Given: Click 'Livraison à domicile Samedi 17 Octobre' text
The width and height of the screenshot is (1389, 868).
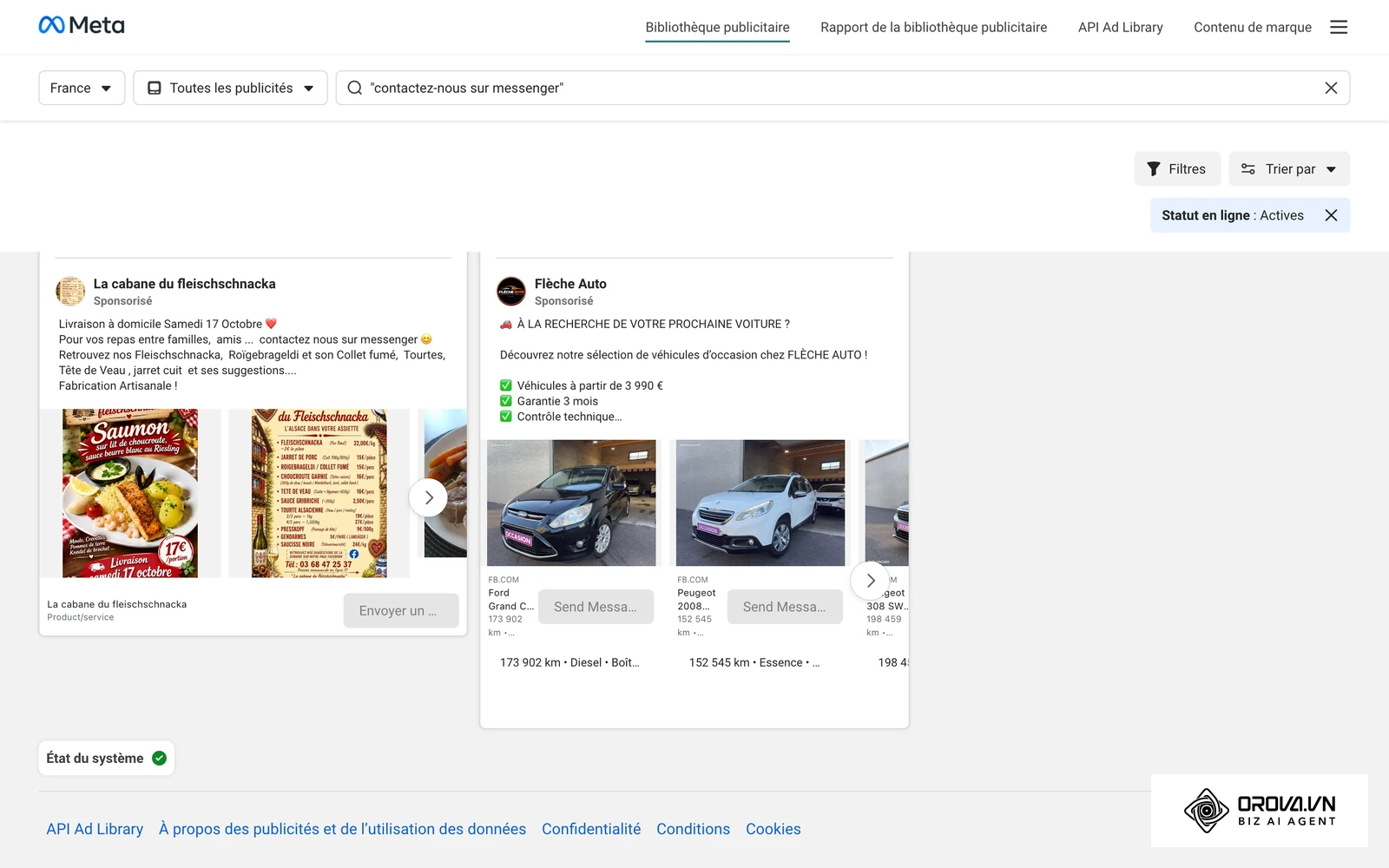Looking at the screenshot, I should click(161, 324).
